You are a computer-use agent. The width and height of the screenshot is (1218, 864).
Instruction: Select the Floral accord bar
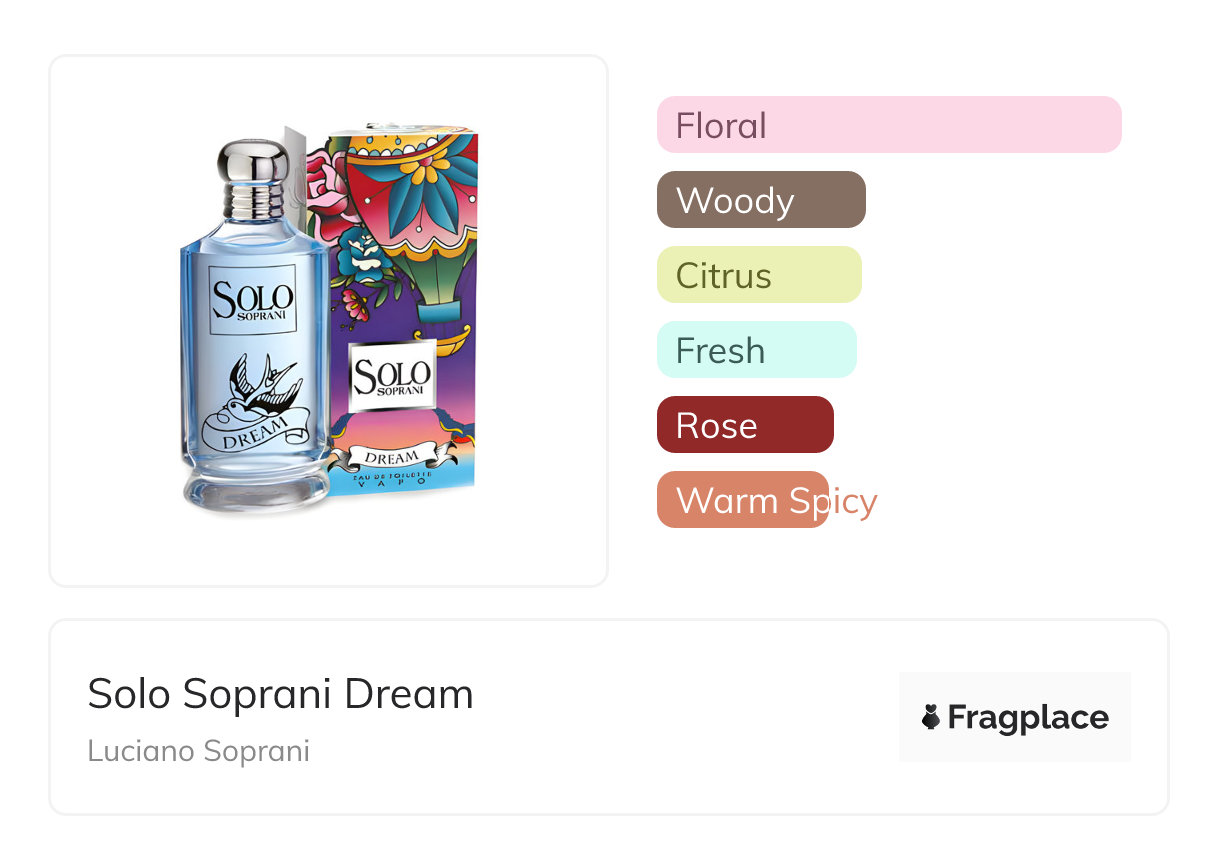click(888, 125)
